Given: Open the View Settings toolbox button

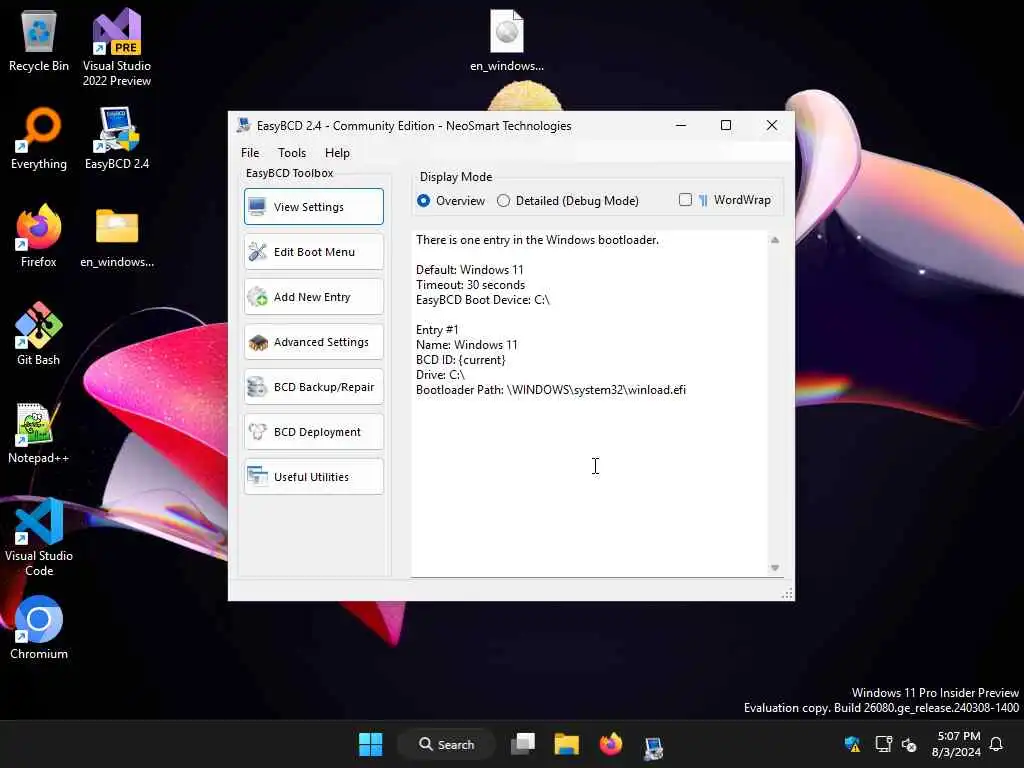Looking at the screenshot, I should pyautogui.click(x=313, y=206).
